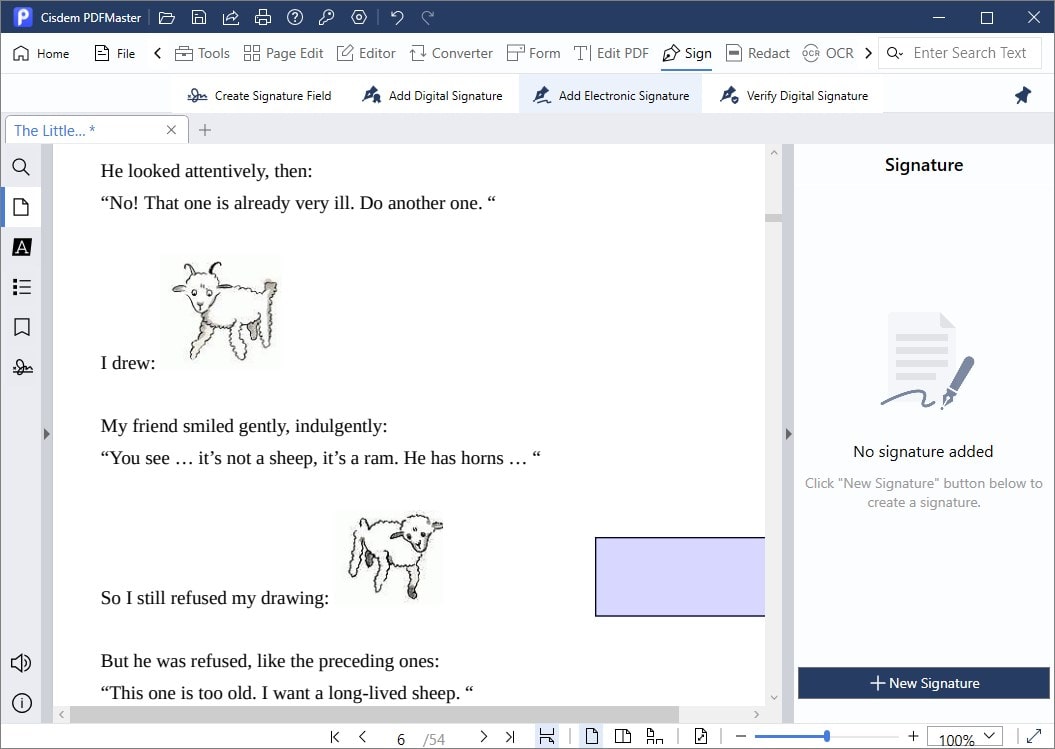Pin the toolbar with pushpin icon

pyautogui.click(x=1023, y=96)
